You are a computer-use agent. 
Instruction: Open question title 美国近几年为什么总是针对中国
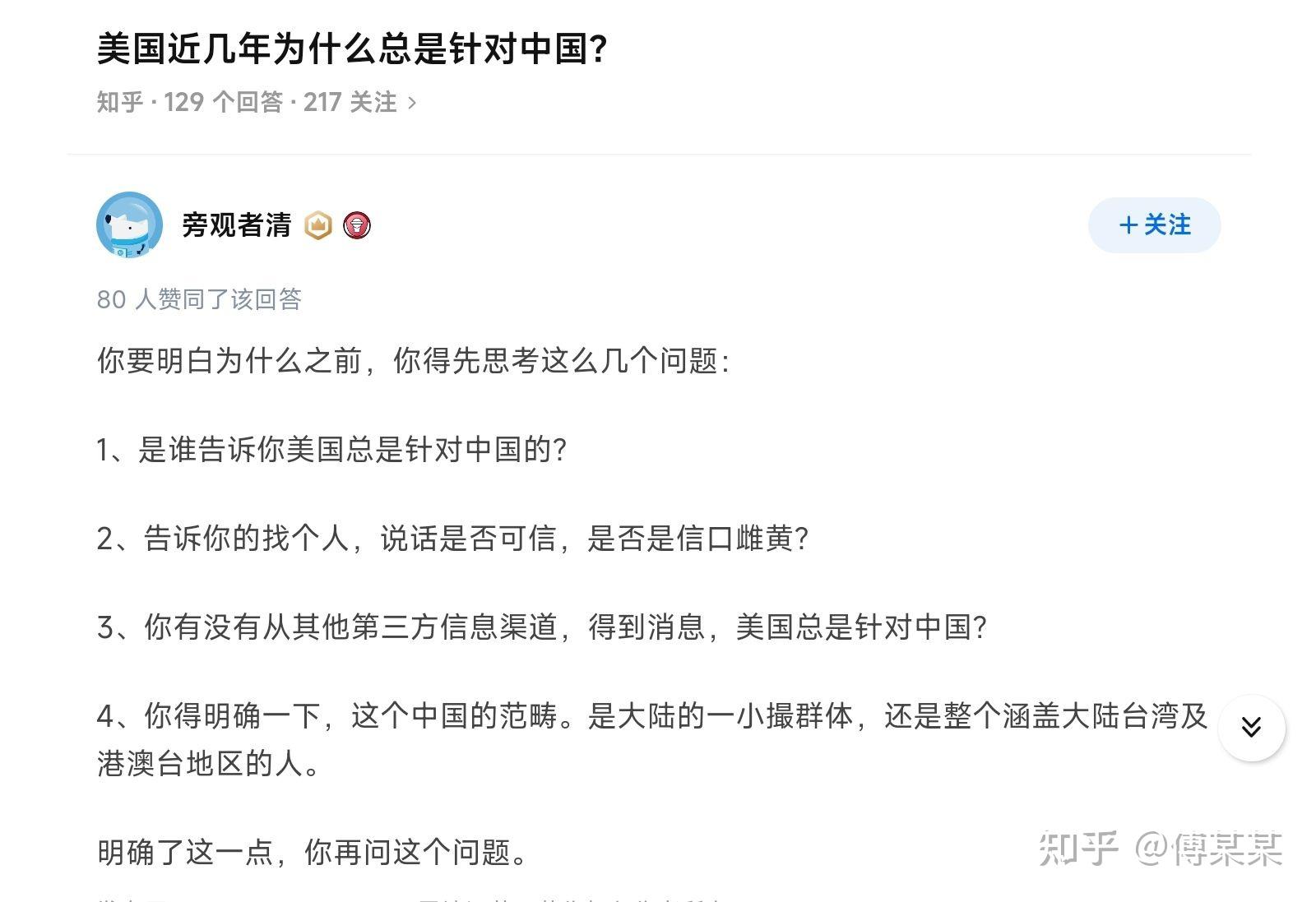[353, 49]
